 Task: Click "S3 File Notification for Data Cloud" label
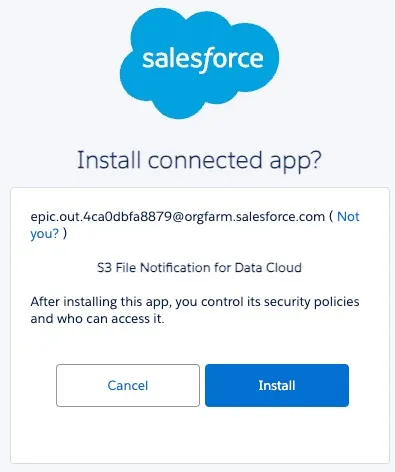tap(199, 268)
